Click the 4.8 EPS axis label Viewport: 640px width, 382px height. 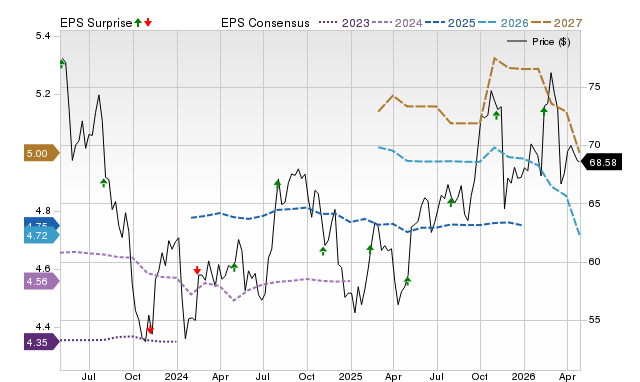click(43, 211)
